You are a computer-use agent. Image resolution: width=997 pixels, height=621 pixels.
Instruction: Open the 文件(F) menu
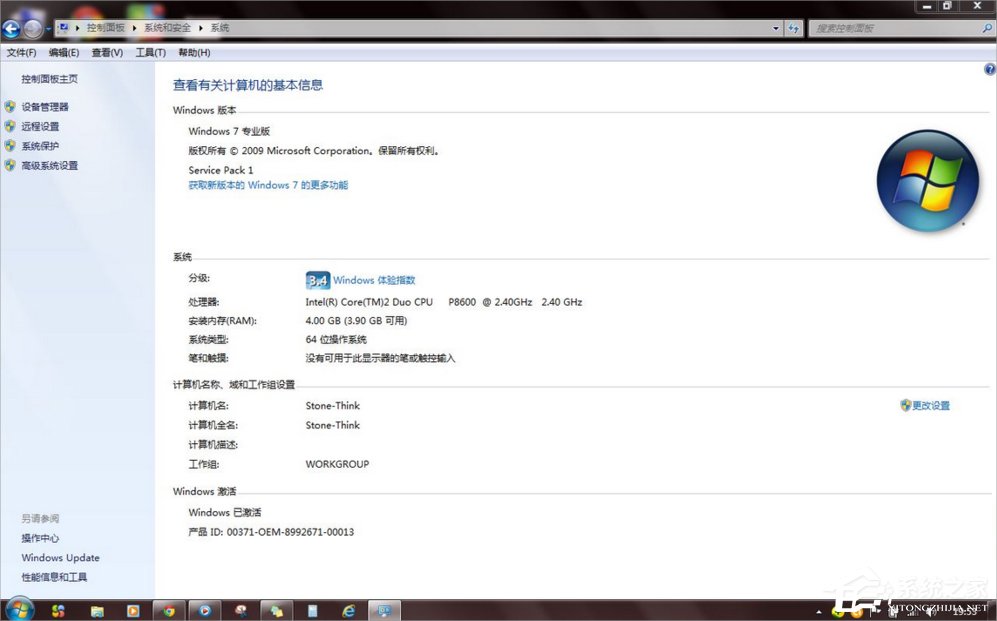[20, 52]
